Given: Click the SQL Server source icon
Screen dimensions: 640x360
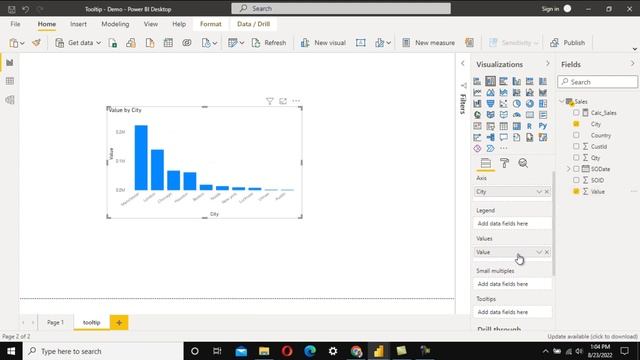Looking at the screenshot, I should click(x=150, y=42).
